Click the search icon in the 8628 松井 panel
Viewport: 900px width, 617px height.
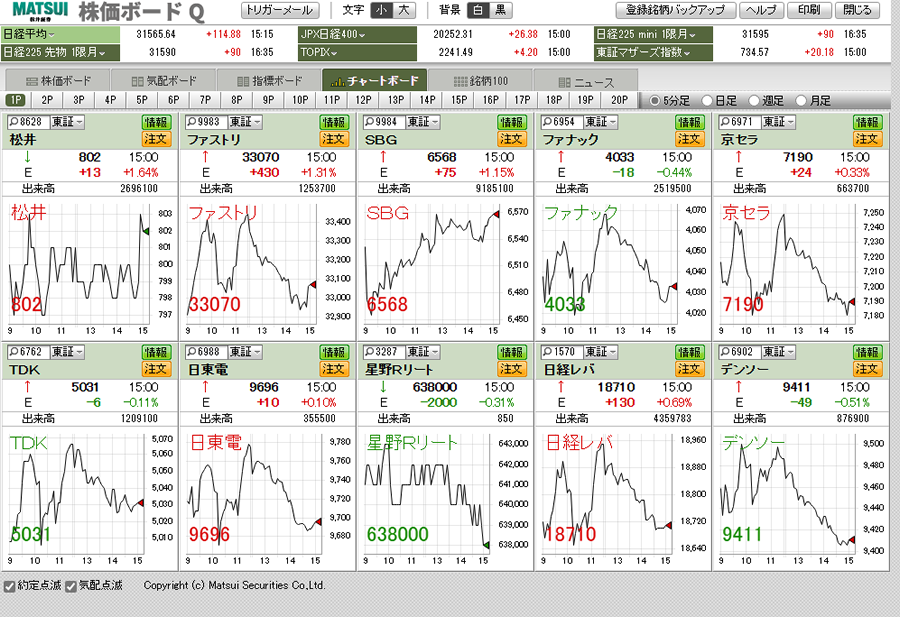pos(13,122)
